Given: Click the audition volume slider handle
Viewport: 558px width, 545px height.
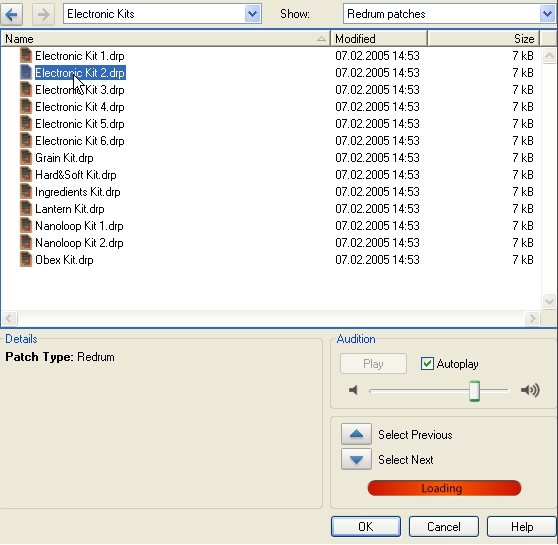Looking at the screenshot, I should pyautogui.click(x=474, y=391).
